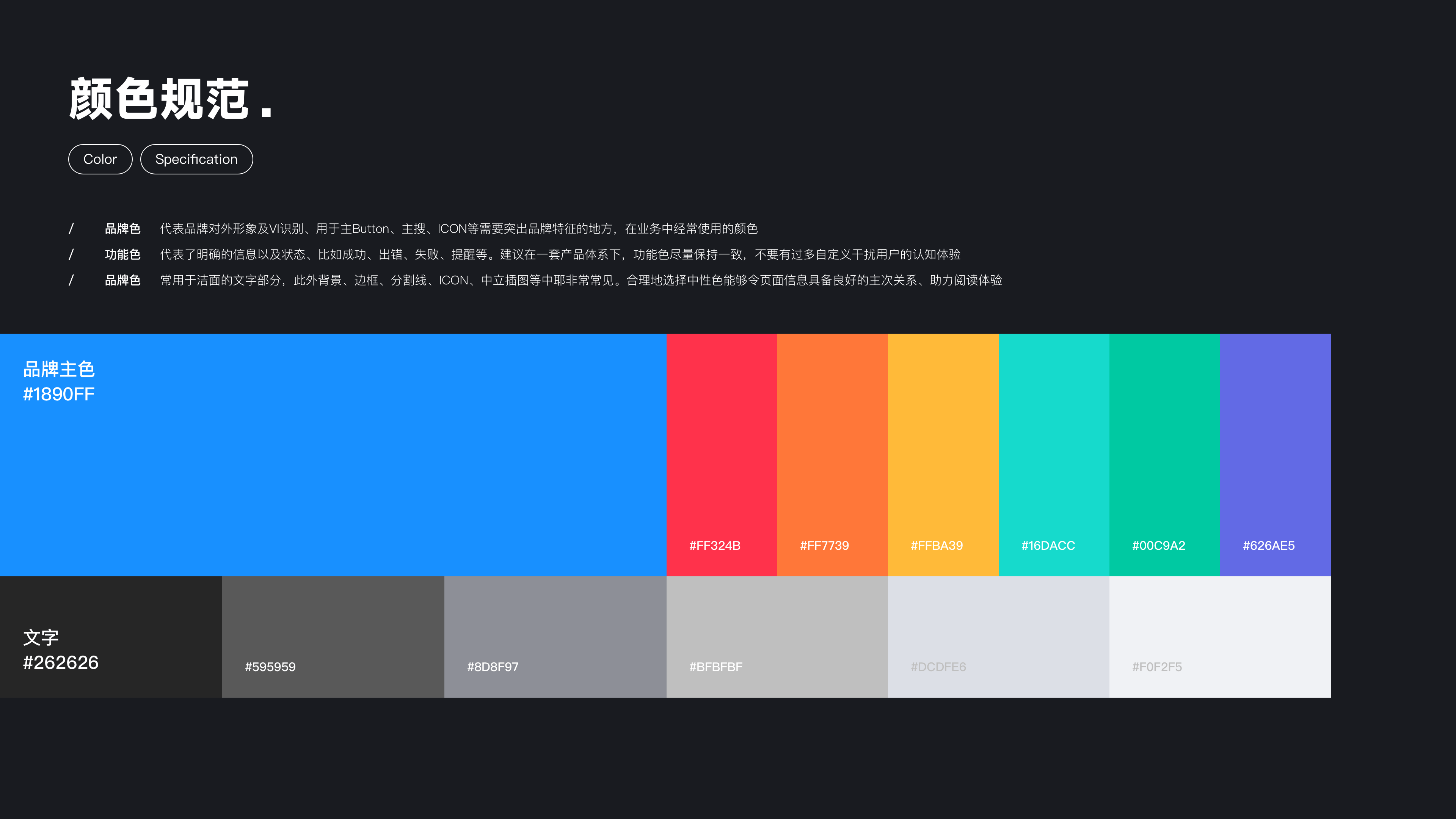Image resolution: width=1456 pixels, height=819 pixels.
Task: Click the description starting 代表了明确的信息
Action: (x=560, y=254)
